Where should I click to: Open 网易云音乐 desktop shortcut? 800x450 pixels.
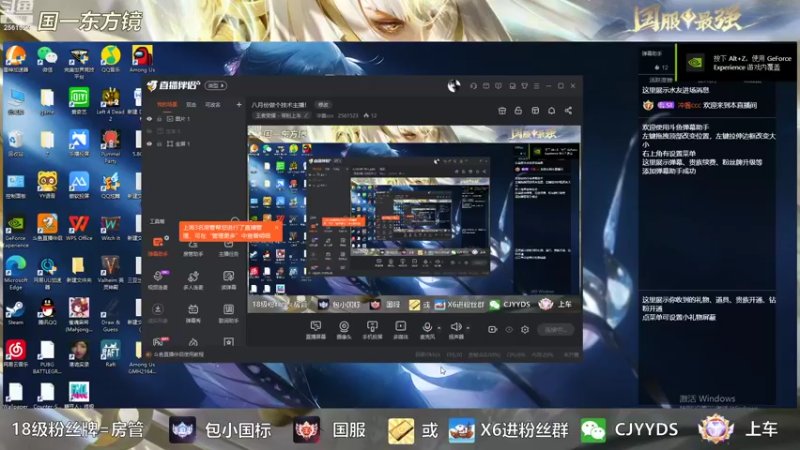15,354
